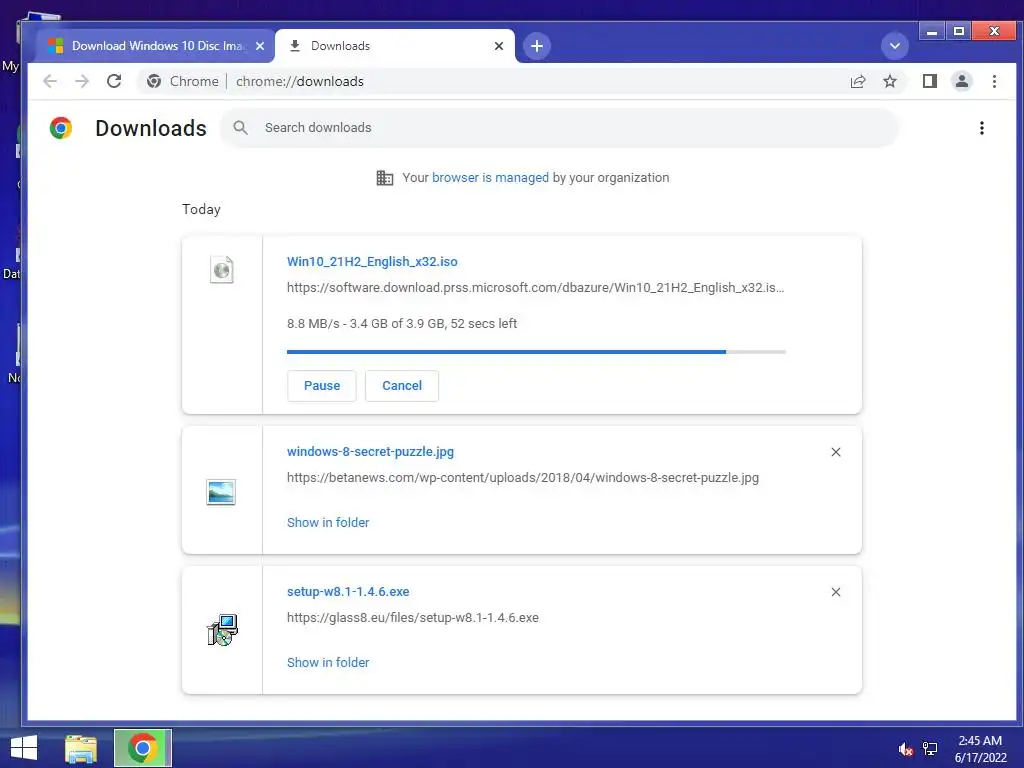Cancel the Win10 ISO download
Viewport: 1024px width, 768px height.
coord(402,386)
